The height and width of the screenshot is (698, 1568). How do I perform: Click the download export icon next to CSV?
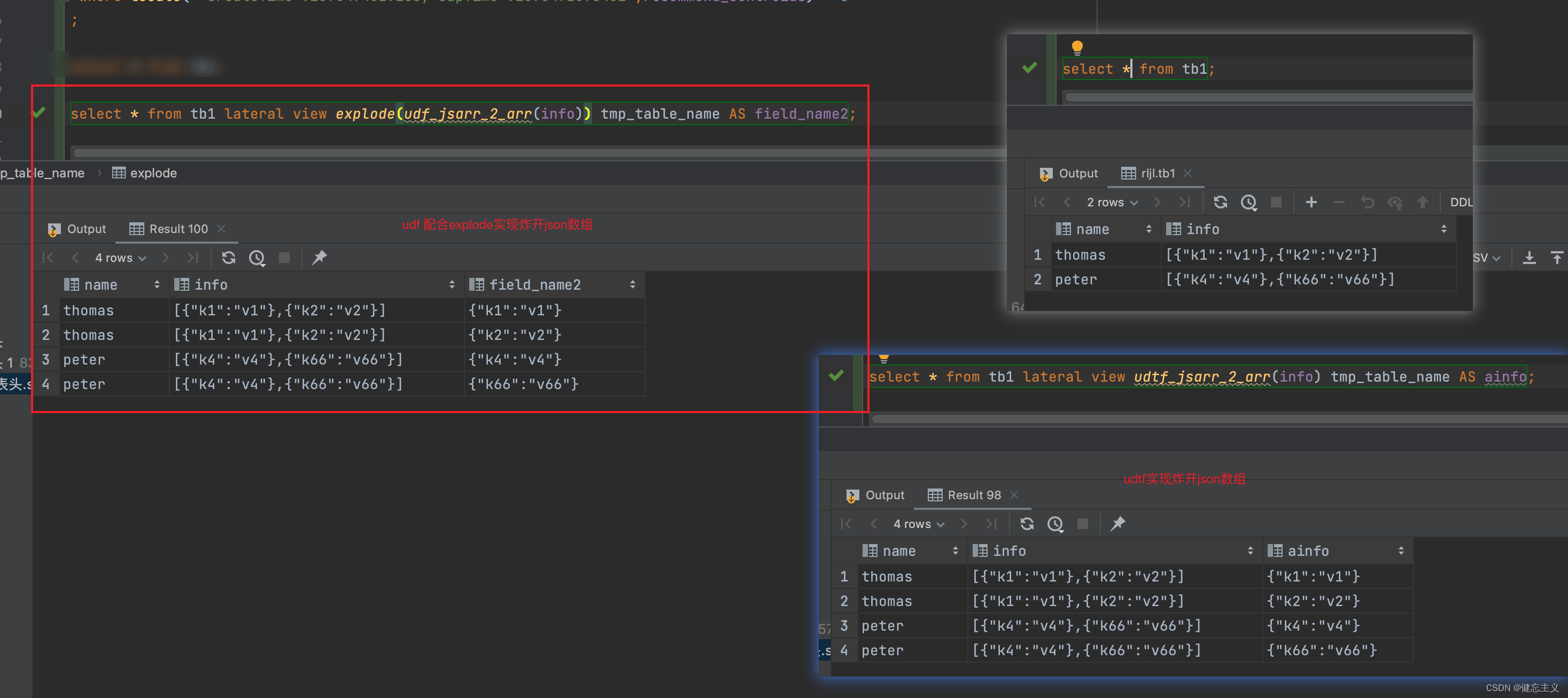(1529, 258)
